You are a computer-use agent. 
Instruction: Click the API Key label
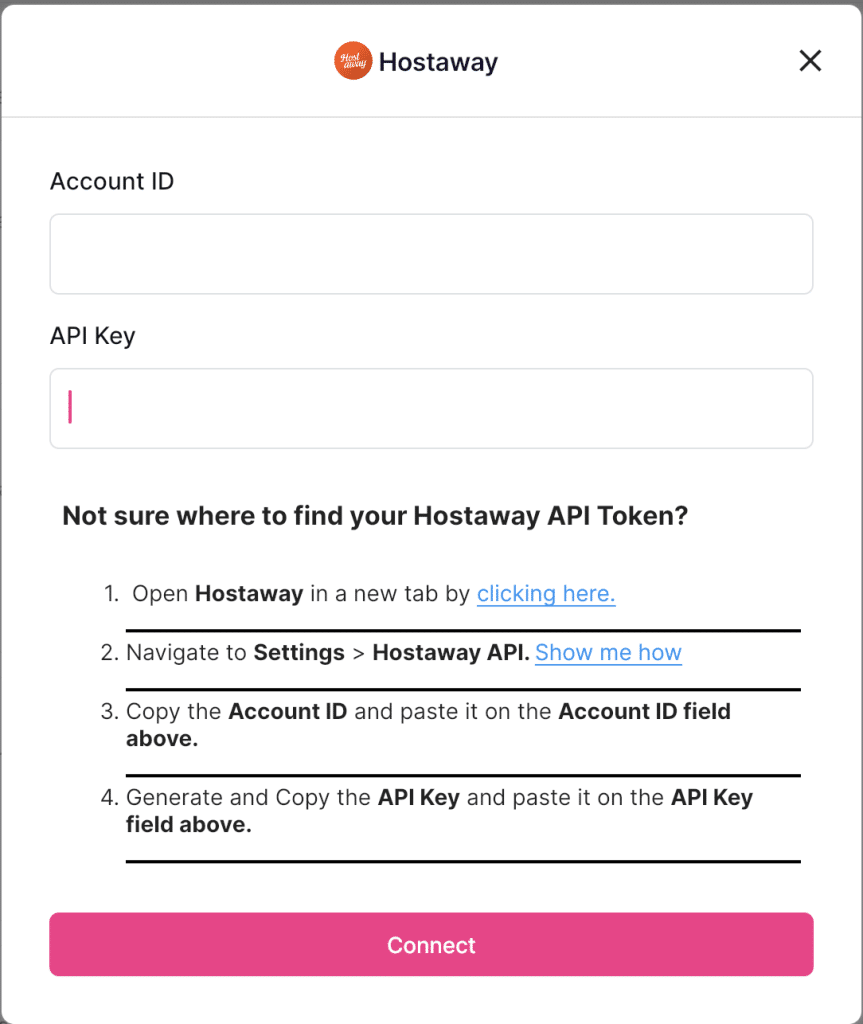click(x=93, y=336)
